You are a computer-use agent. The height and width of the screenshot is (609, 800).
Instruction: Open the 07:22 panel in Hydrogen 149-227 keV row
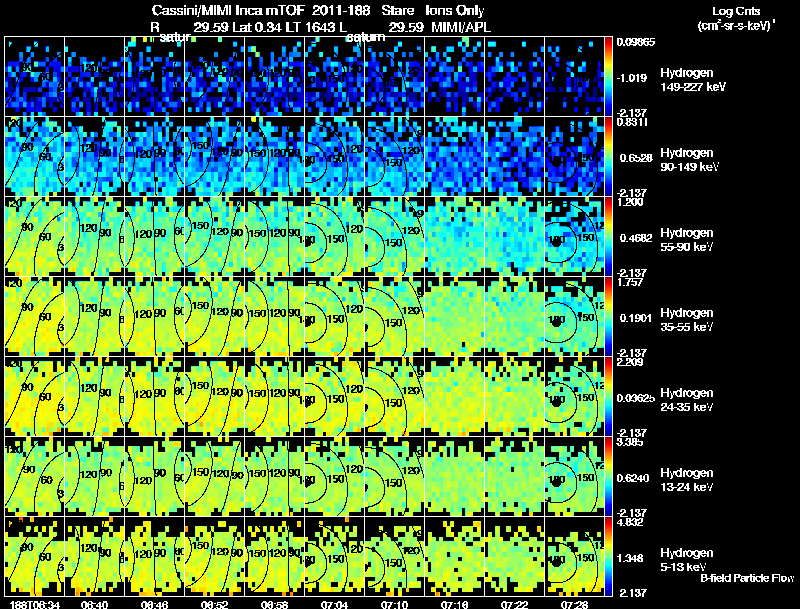point(514,76)
